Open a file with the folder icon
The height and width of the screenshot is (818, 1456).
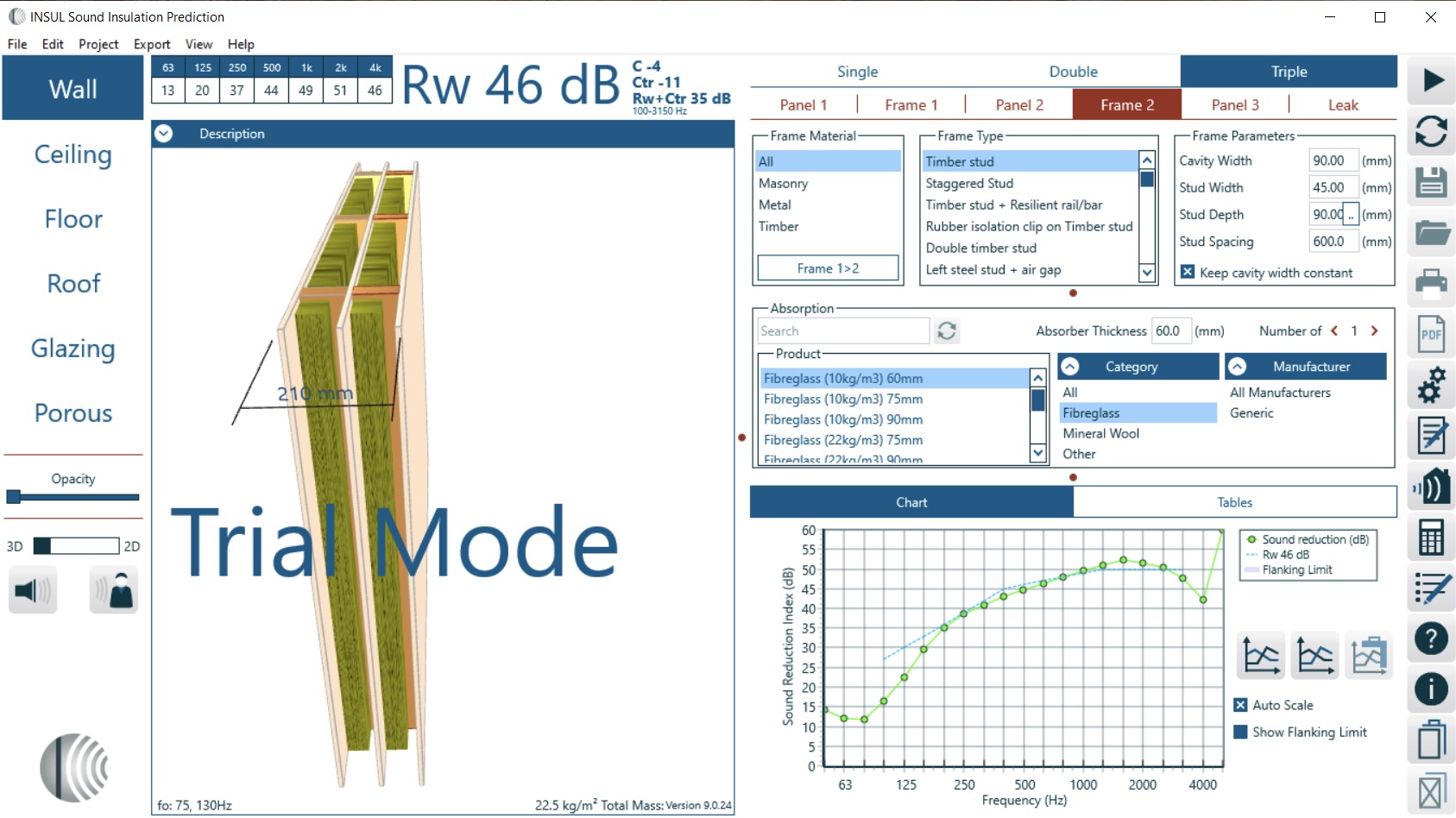tap(1431, 233)
